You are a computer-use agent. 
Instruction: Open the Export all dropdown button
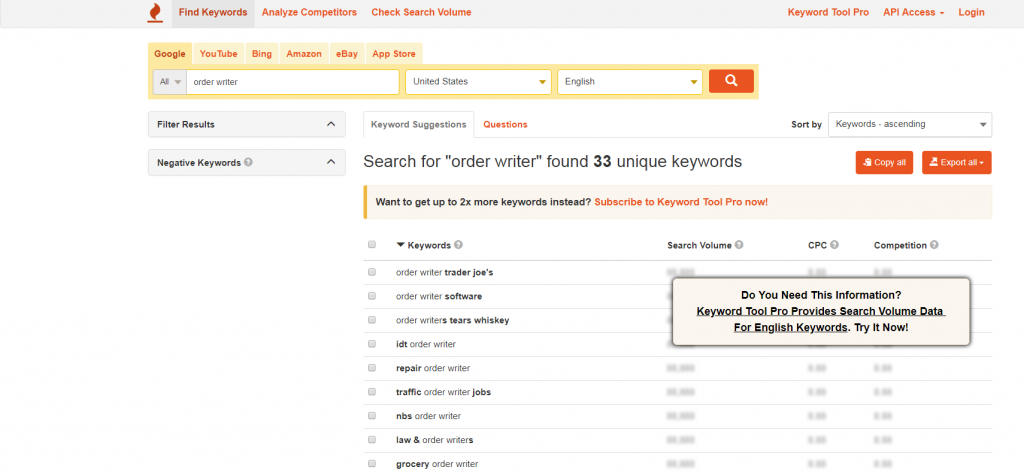coord(956,163)
